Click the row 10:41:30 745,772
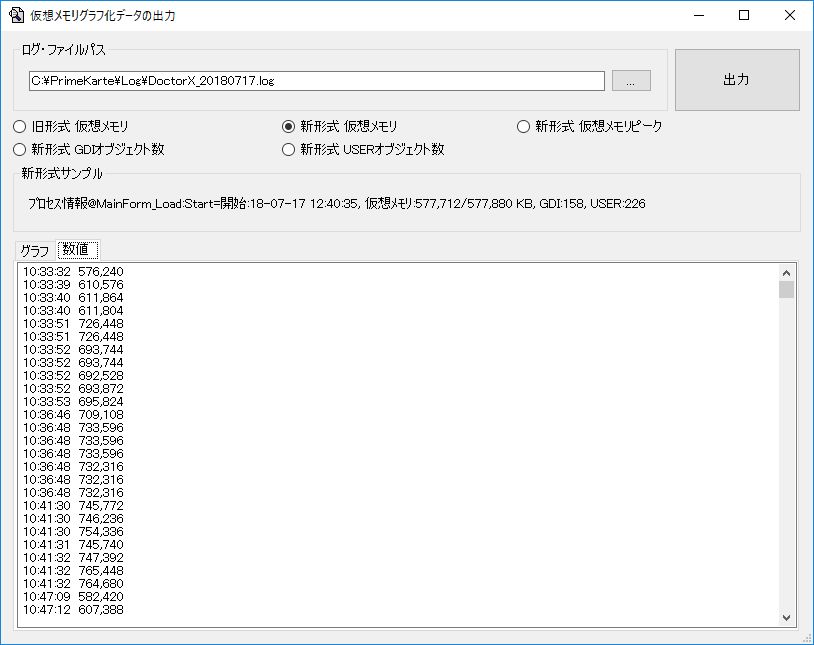Screen dimensions: 814x645 coord(73,505)
